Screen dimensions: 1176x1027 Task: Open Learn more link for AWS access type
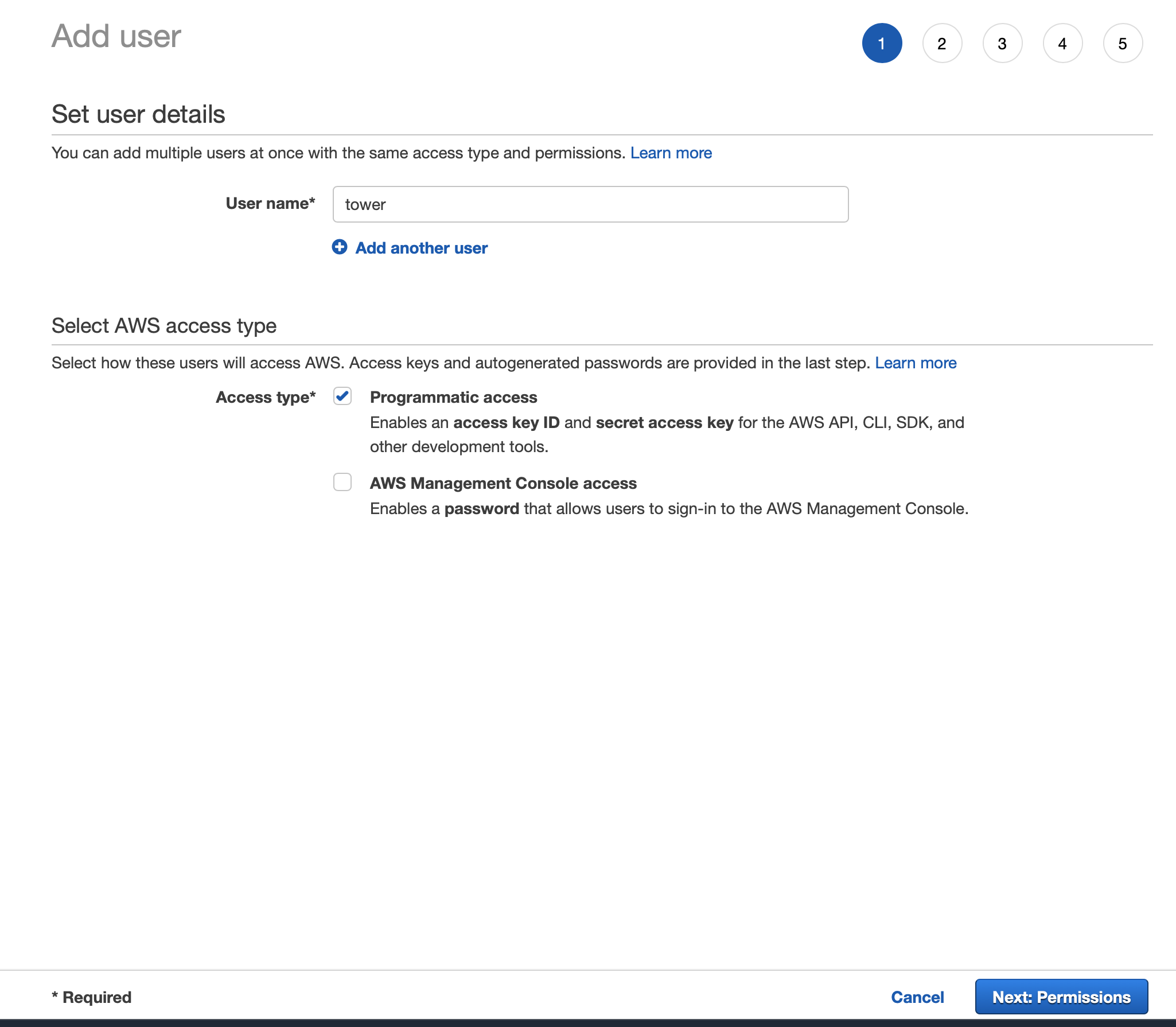pos(916,363)
